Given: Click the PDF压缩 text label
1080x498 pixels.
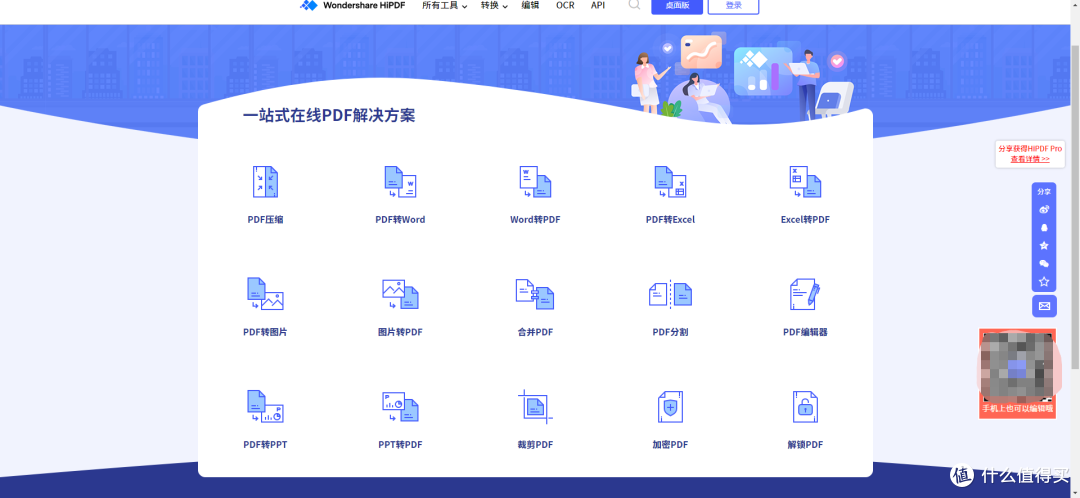Looking at the screenshot, I should pyautogui.click(x=265, y=220).
